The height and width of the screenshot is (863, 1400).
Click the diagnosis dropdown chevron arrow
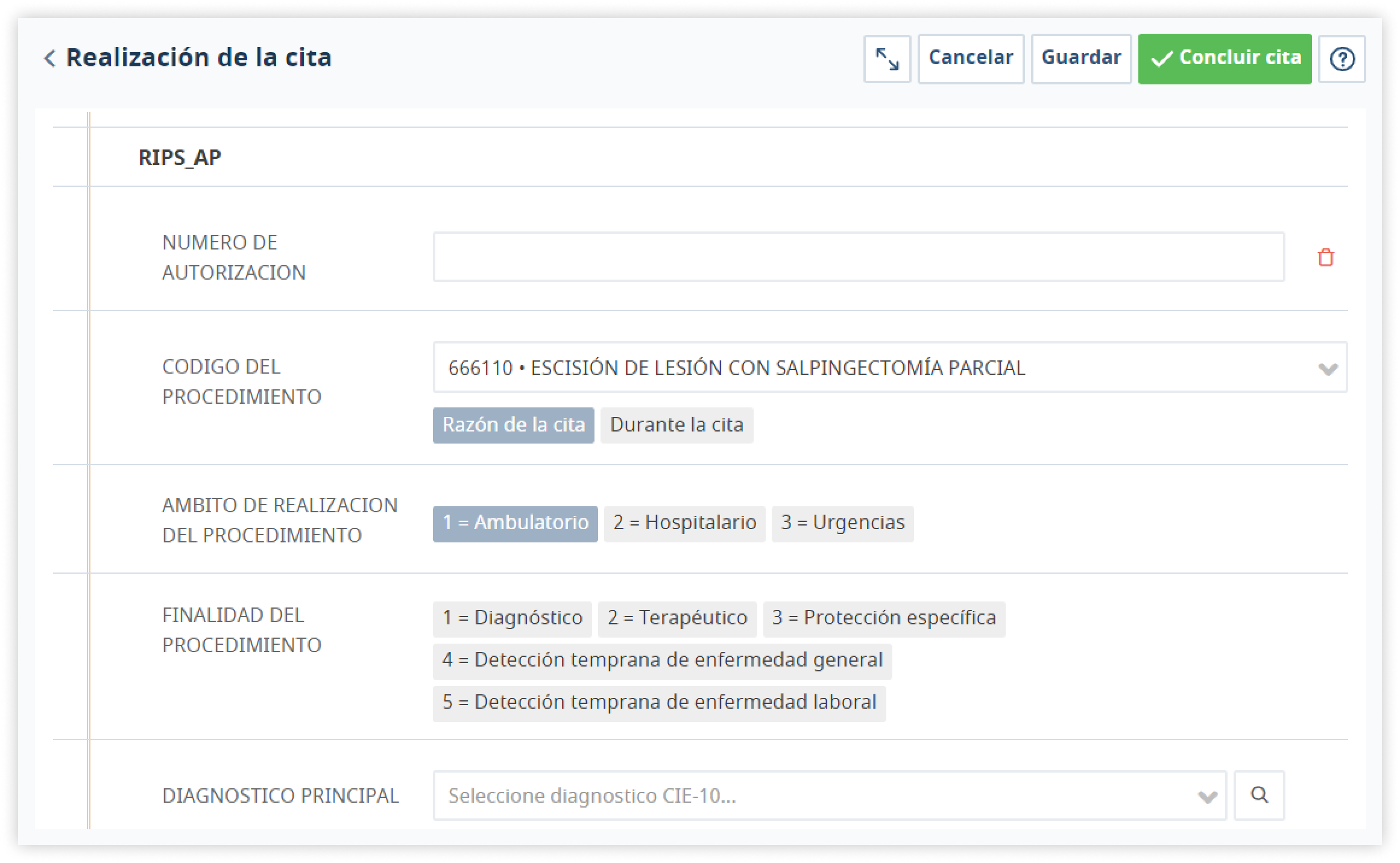coord(1207,797)
